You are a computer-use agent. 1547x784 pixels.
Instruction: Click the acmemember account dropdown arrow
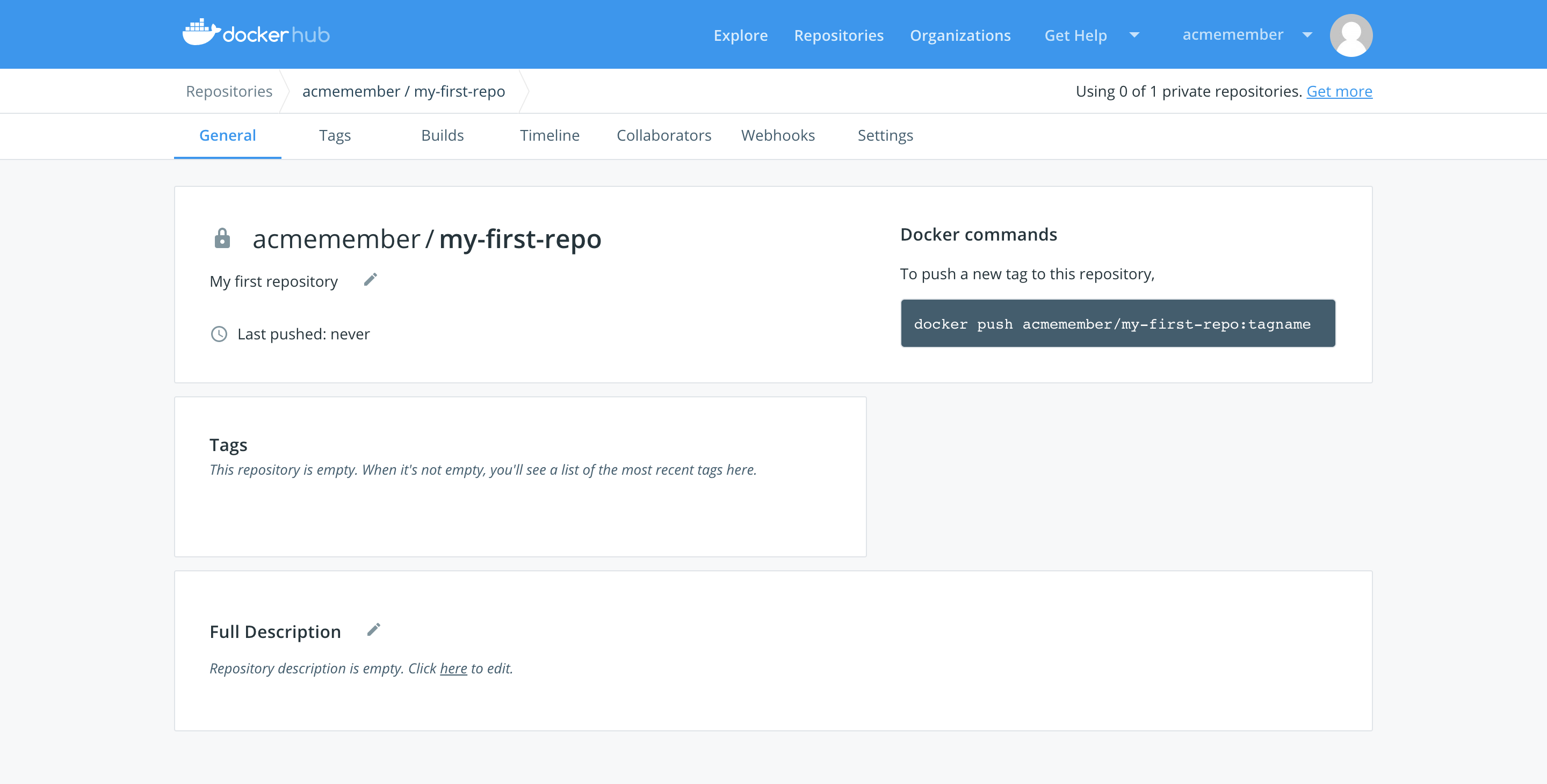pyautogui.click(x=1310, y=35)
